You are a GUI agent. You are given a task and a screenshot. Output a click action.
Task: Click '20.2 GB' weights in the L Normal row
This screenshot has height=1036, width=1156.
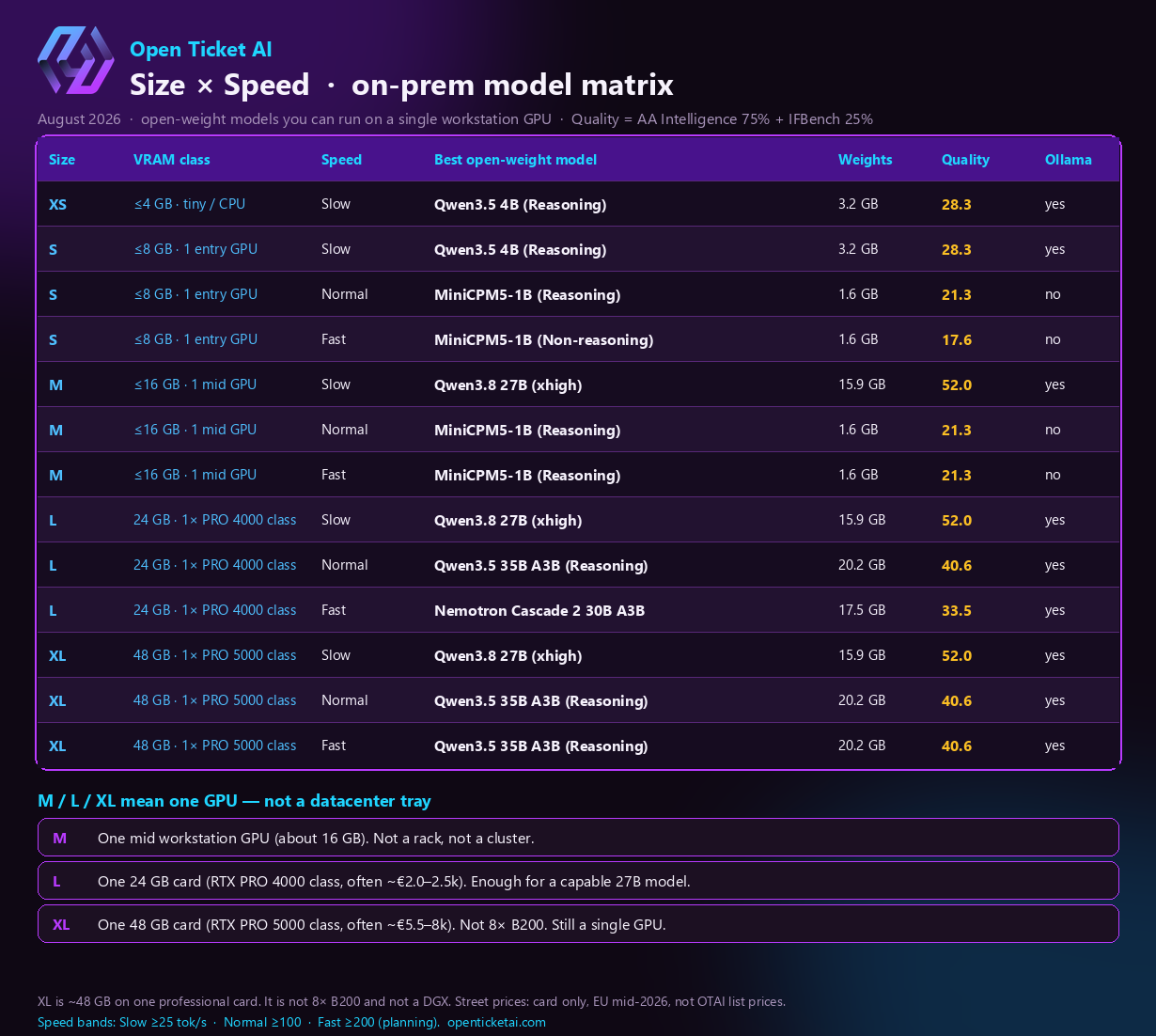pyautogui.click(x=862, y=565)
